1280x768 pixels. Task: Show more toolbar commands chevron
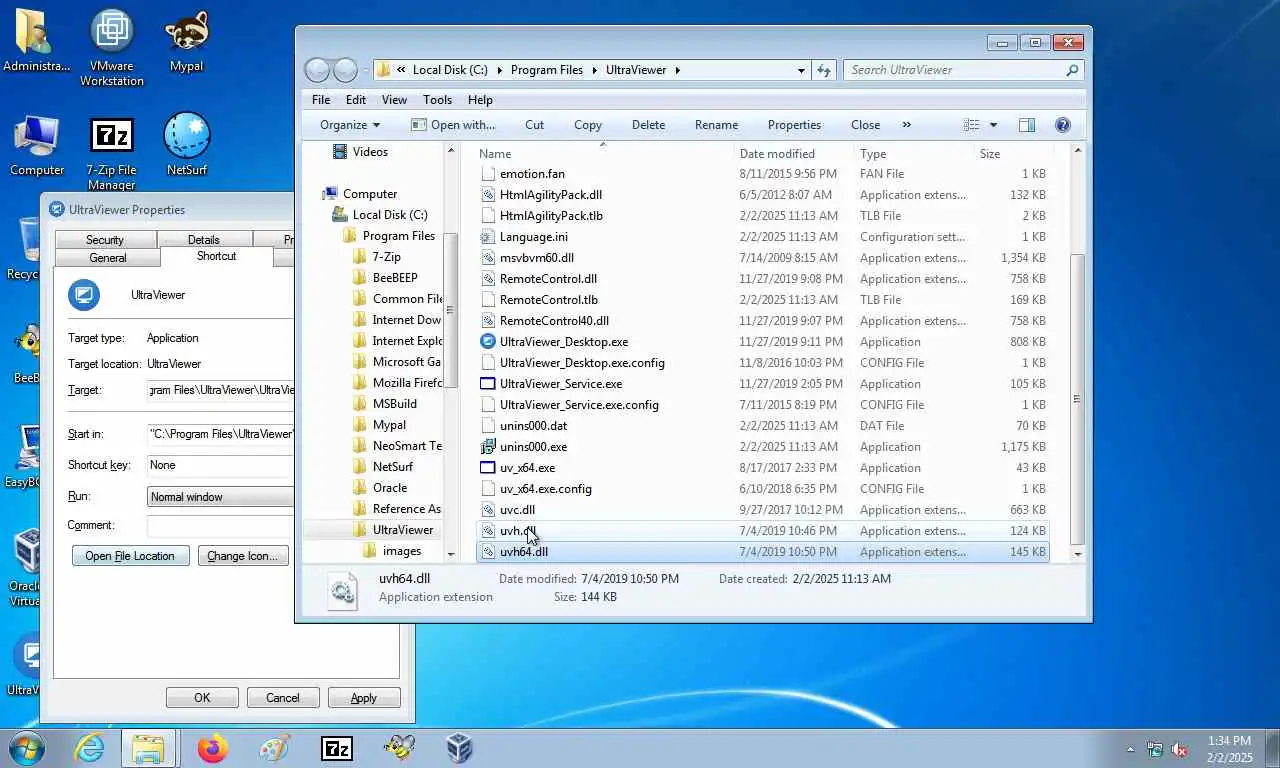(906, 125)
